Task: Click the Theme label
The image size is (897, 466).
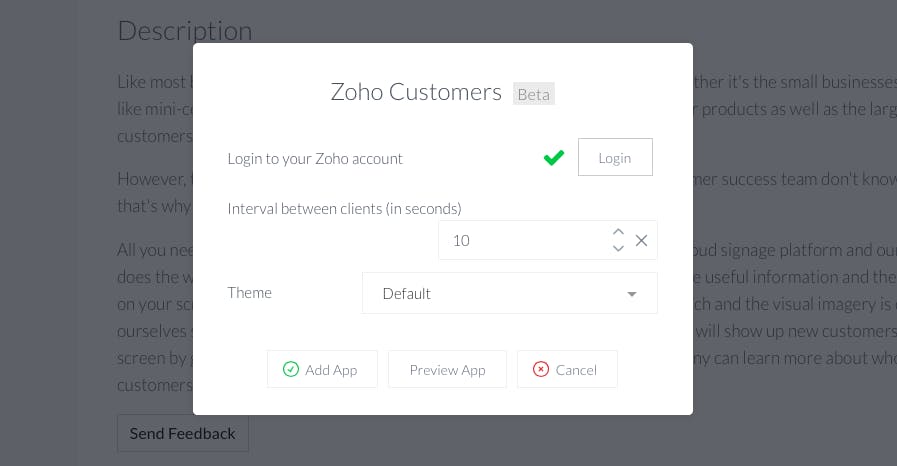Action: 249,293
